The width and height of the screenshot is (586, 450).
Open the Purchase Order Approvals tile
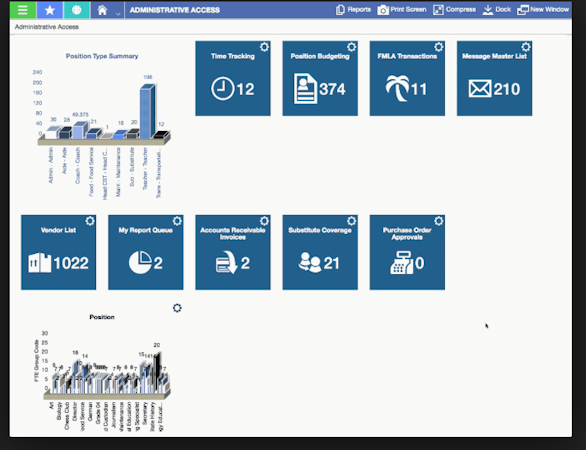(x=407, y=252)
